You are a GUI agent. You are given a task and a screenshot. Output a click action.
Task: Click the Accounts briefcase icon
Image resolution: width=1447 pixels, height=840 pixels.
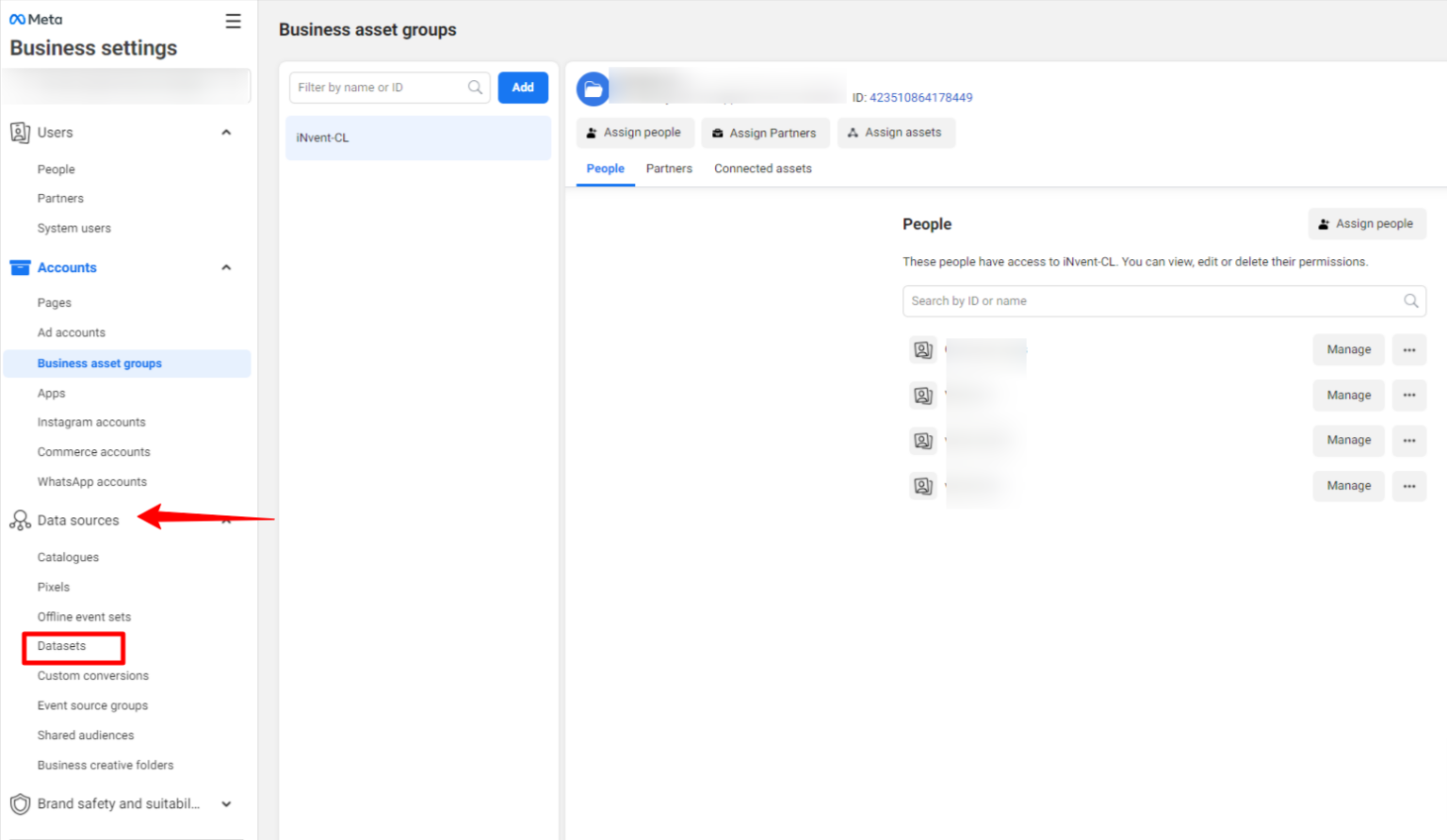(20, 267)
